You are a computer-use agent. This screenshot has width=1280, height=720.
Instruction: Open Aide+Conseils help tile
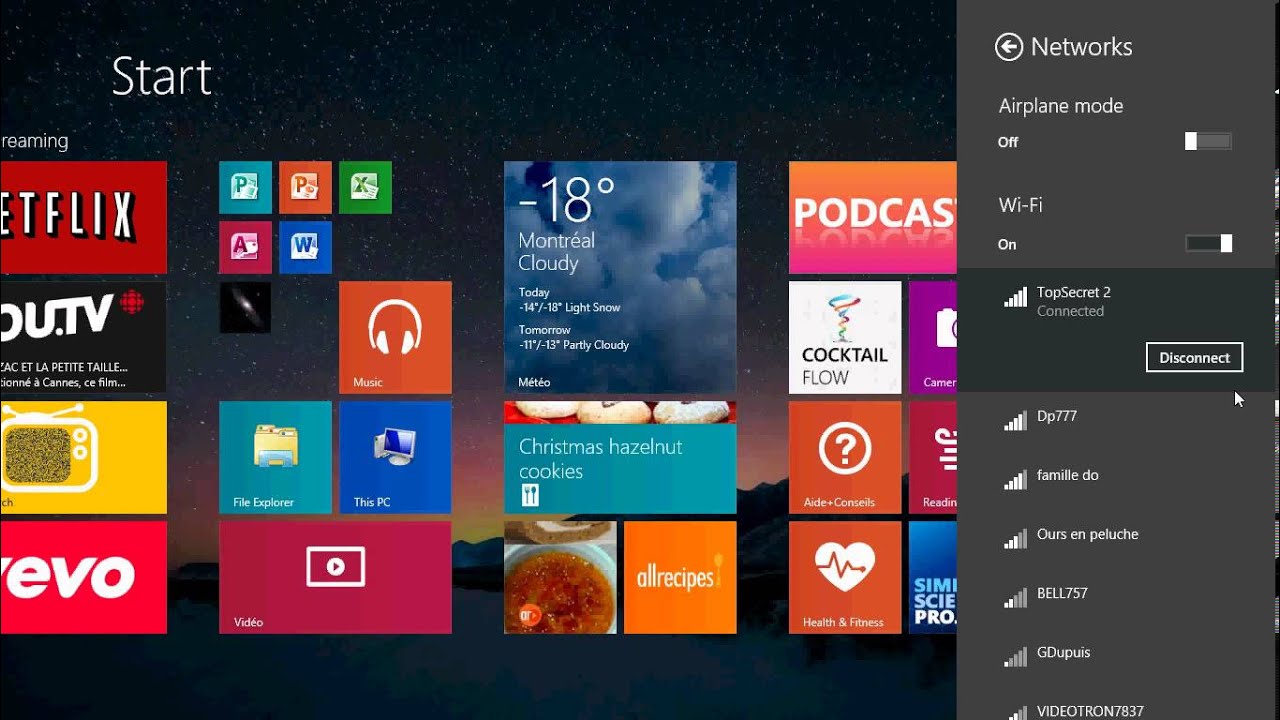pos(845,457)
